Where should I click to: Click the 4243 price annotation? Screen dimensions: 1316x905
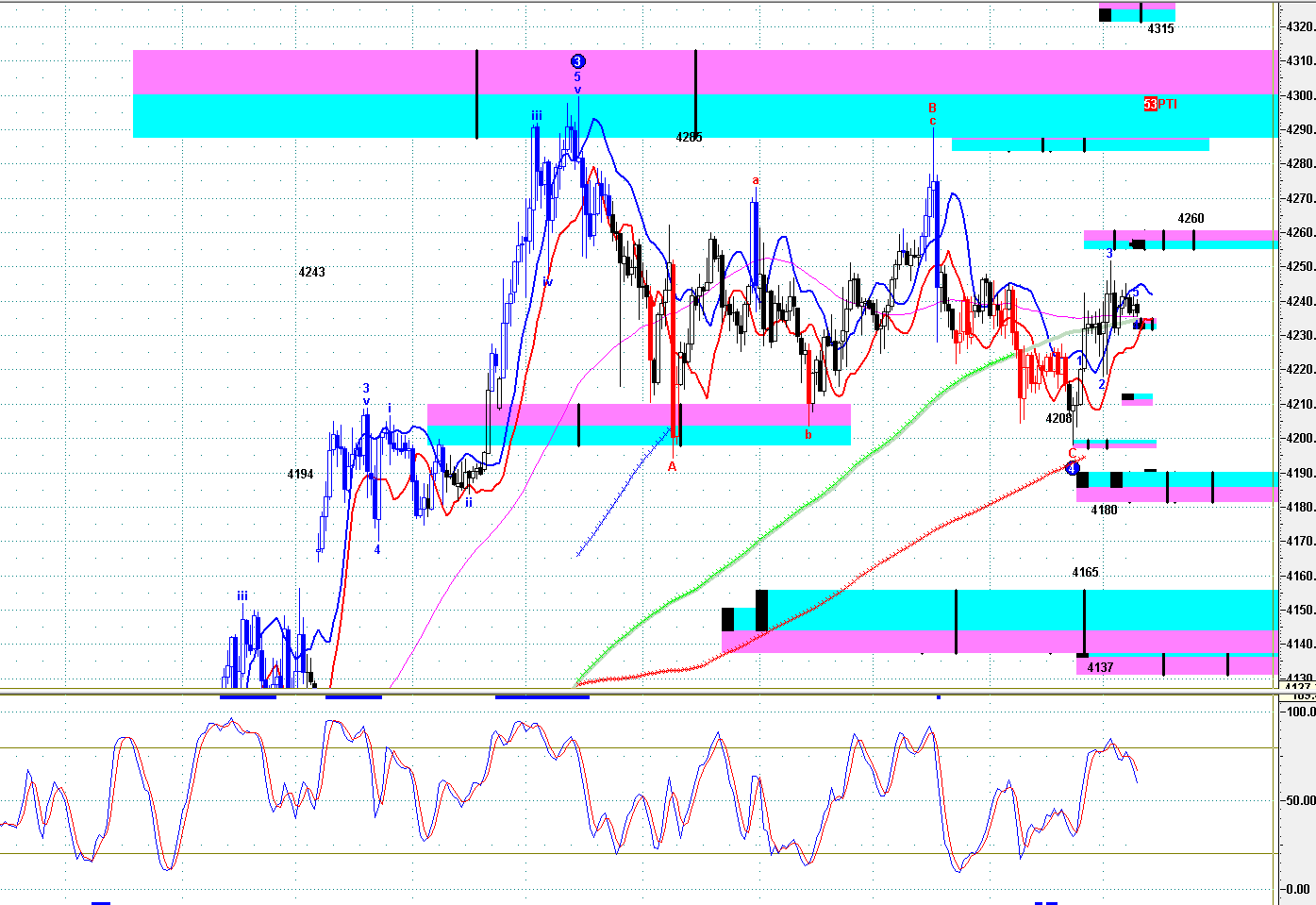coord(311,273)
